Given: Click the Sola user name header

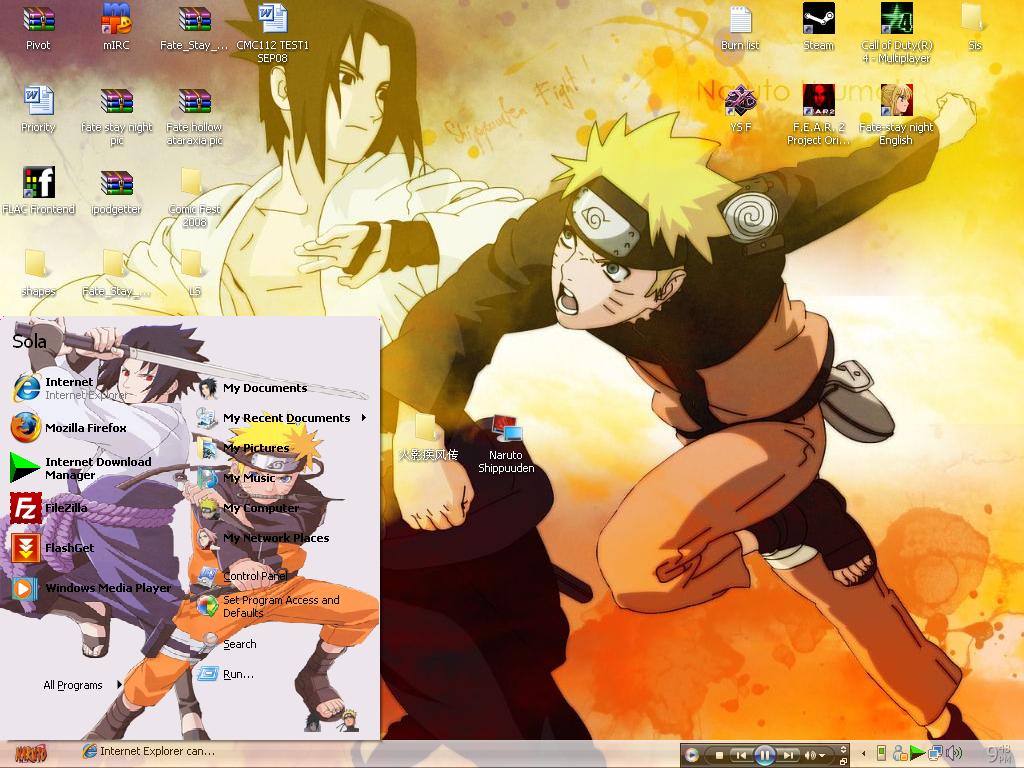Looking at the screenshot, I should pos(29,341).
